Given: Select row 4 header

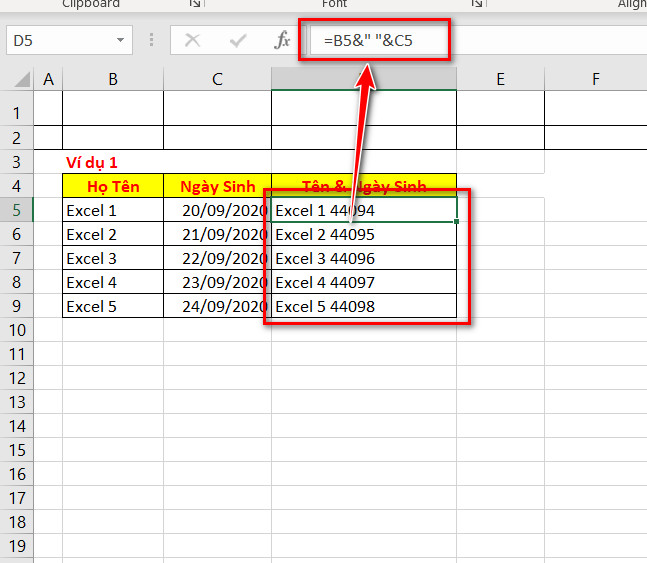Looking at the screenshot, I should (17, 186).
